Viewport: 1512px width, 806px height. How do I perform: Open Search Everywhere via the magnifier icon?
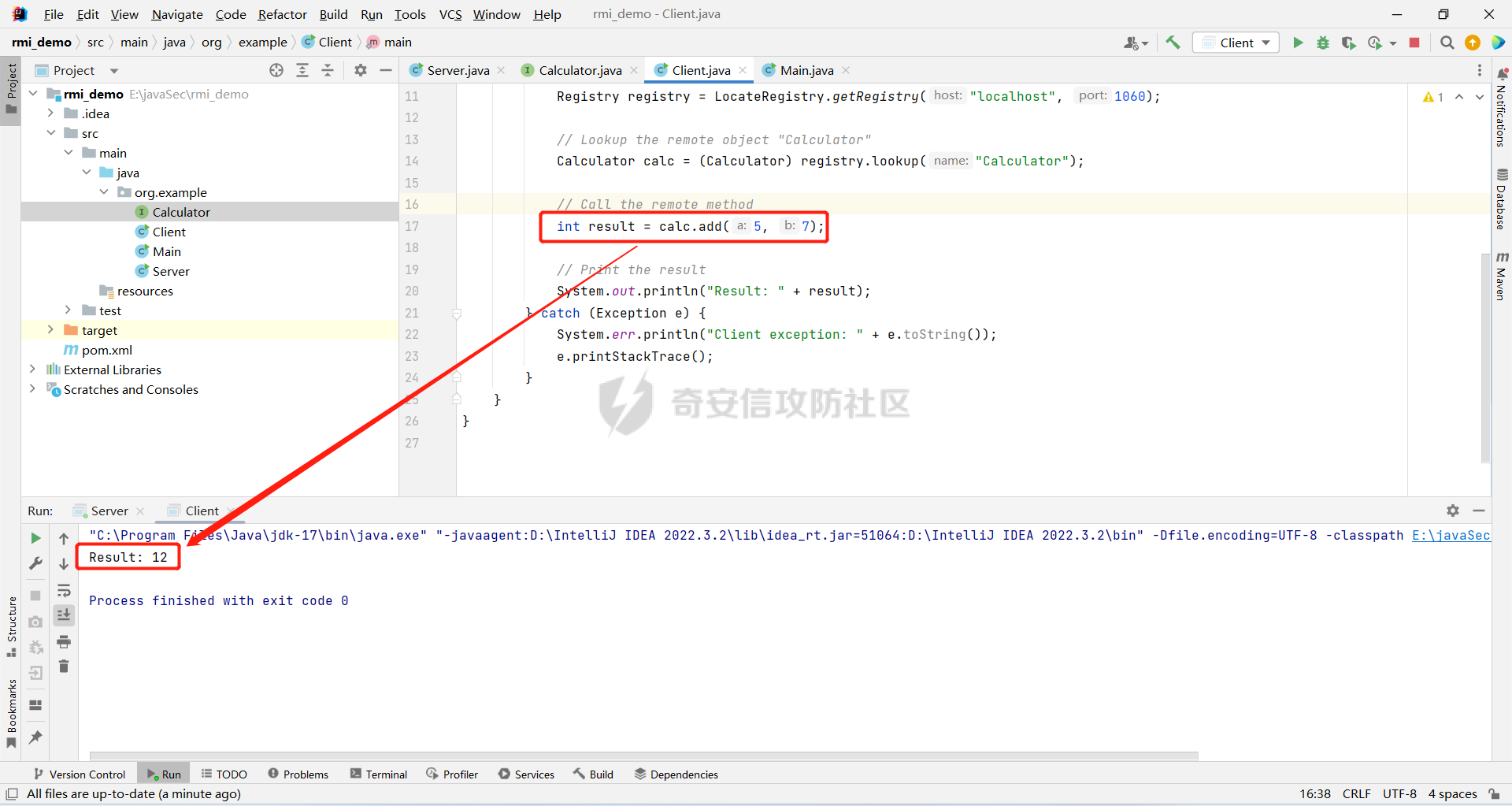click(x=1447, y=43)
